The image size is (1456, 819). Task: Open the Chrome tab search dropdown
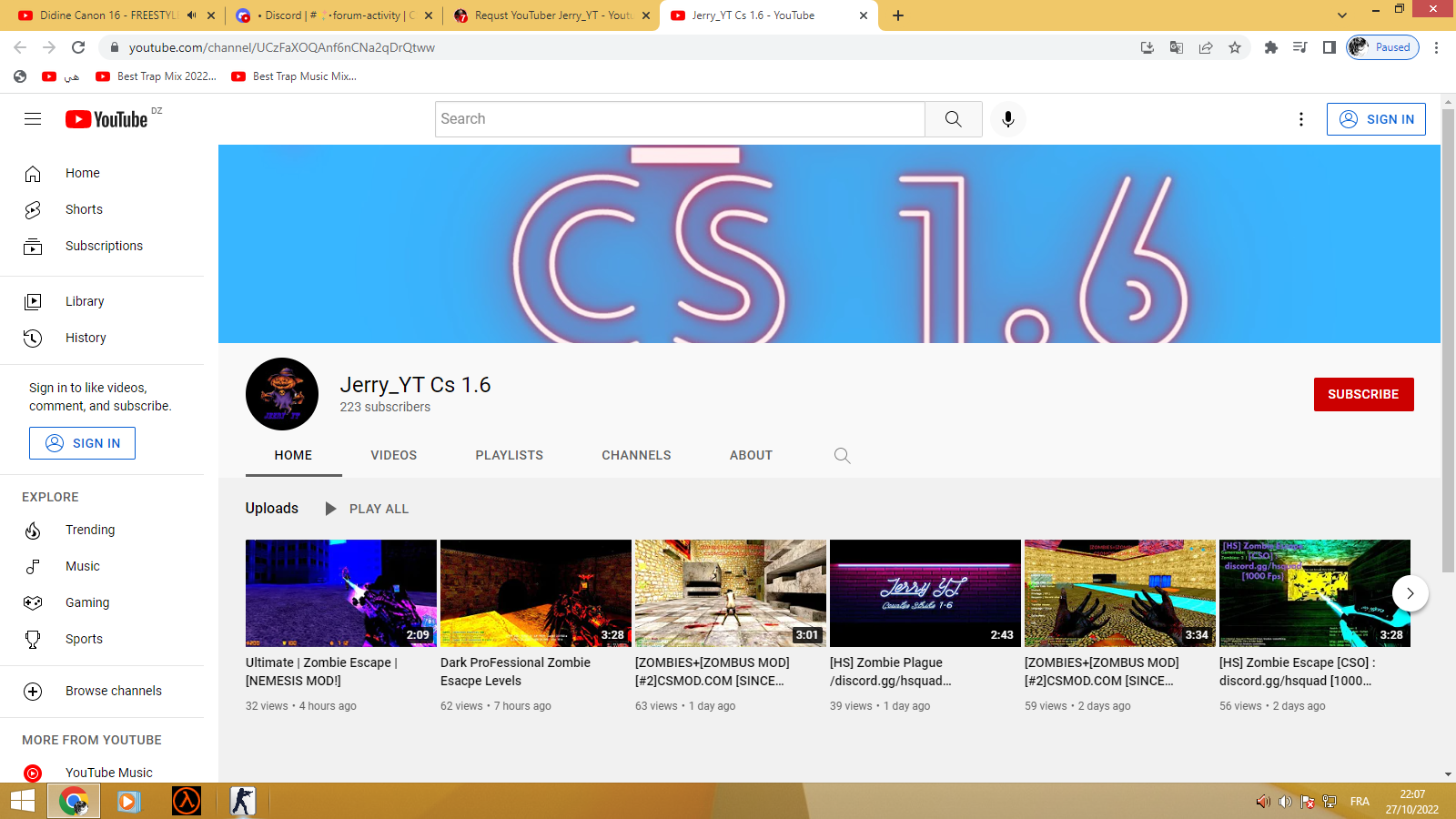pyautogui.click(x=1341, y=15)
